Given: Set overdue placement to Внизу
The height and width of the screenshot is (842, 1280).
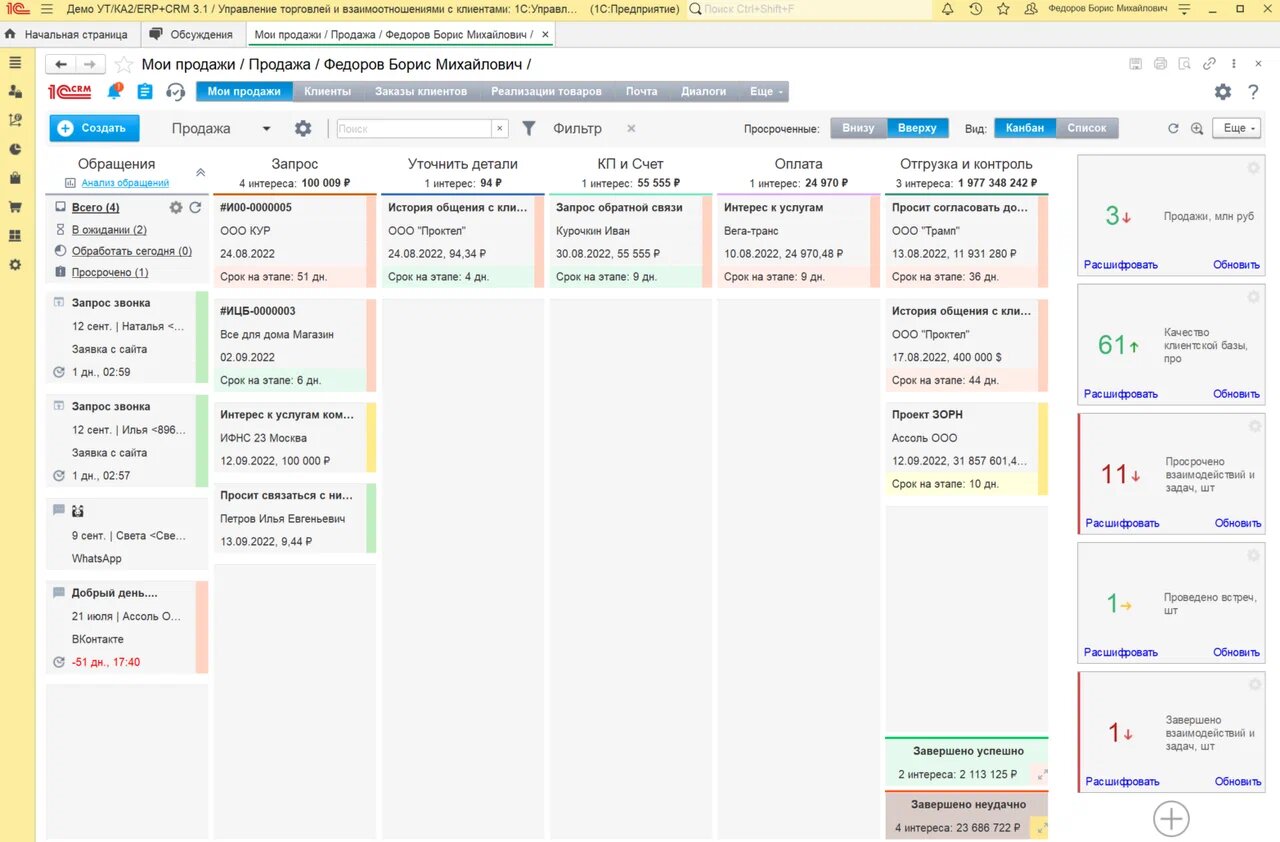Looking at the screenshot, I should tap(858, 128).
